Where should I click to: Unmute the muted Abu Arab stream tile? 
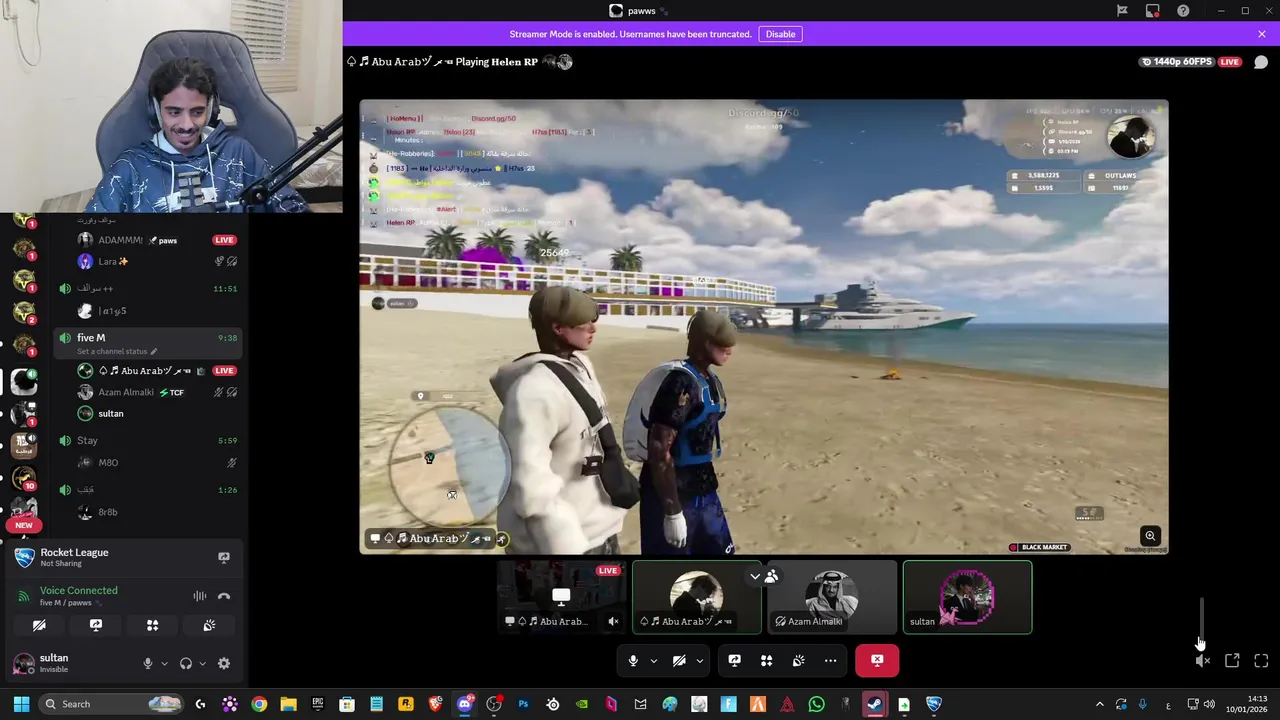613,621
